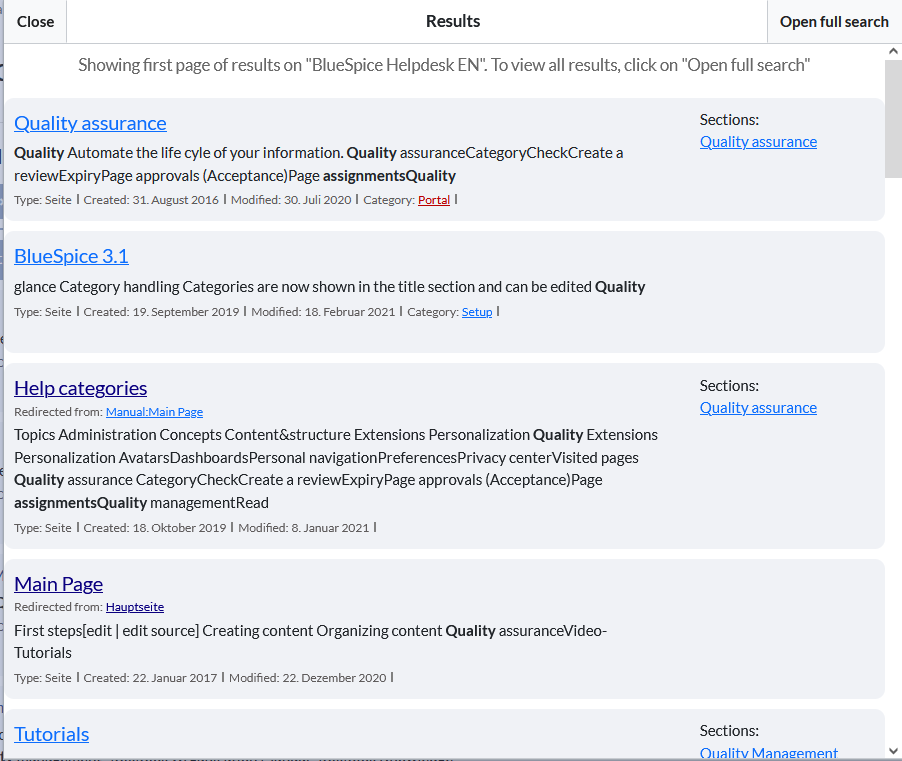Click the Setup category link
Screen dimensions: 902x761
[476, 312]
